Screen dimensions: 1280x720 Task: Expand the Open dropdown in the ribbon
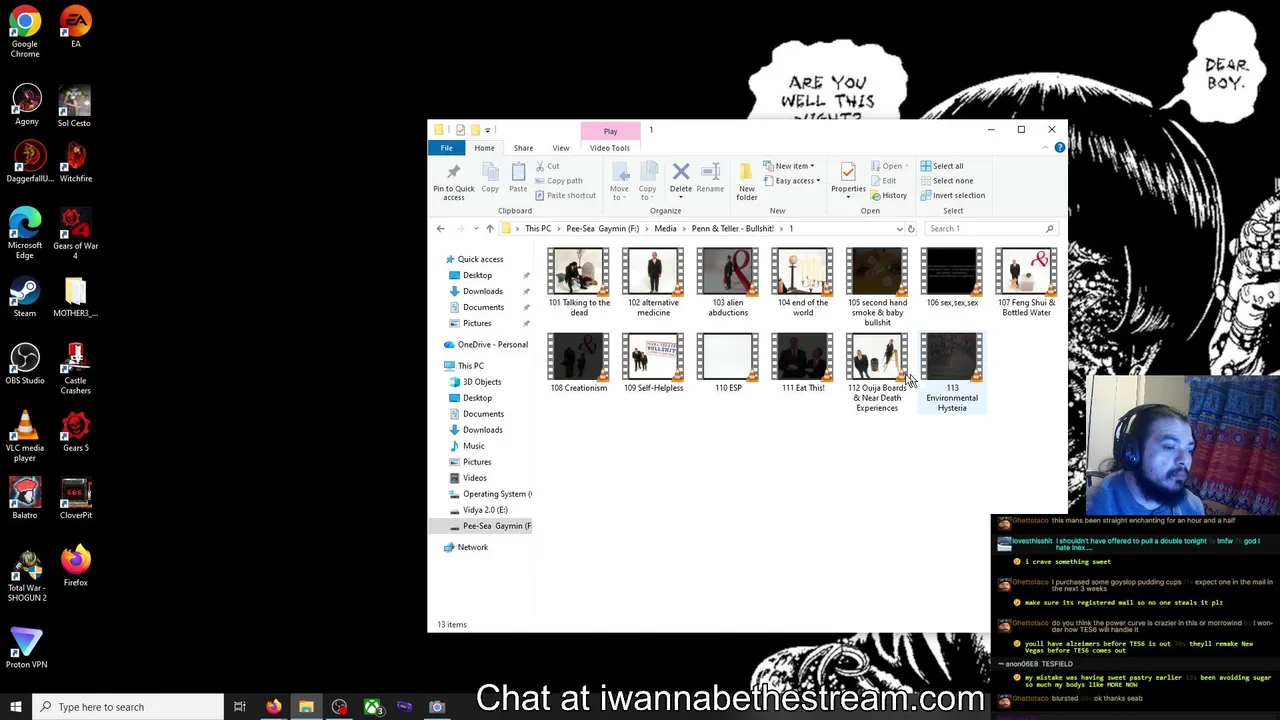click(x=889, y=166)
